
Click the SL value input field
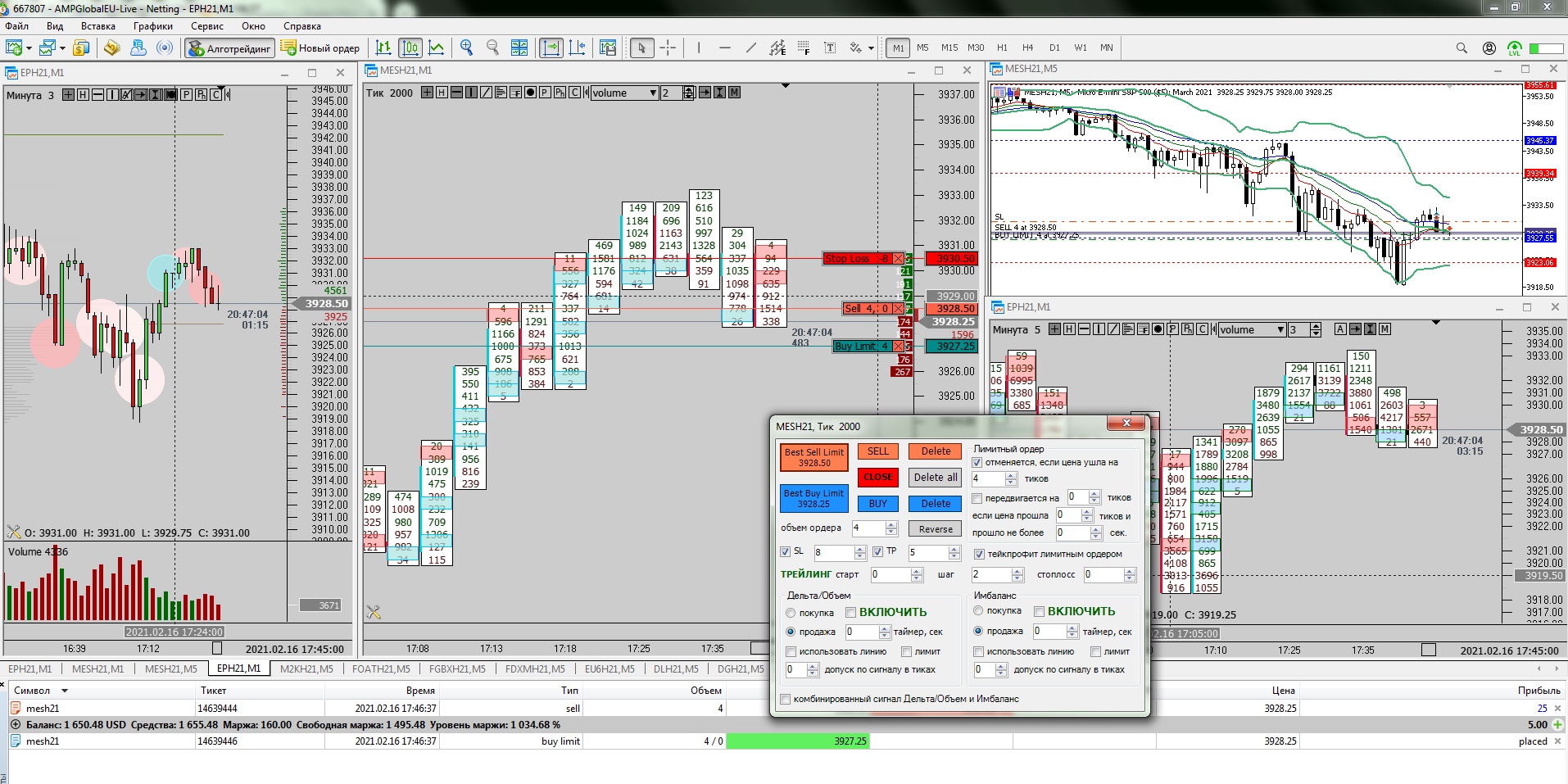tap(835, 552)
